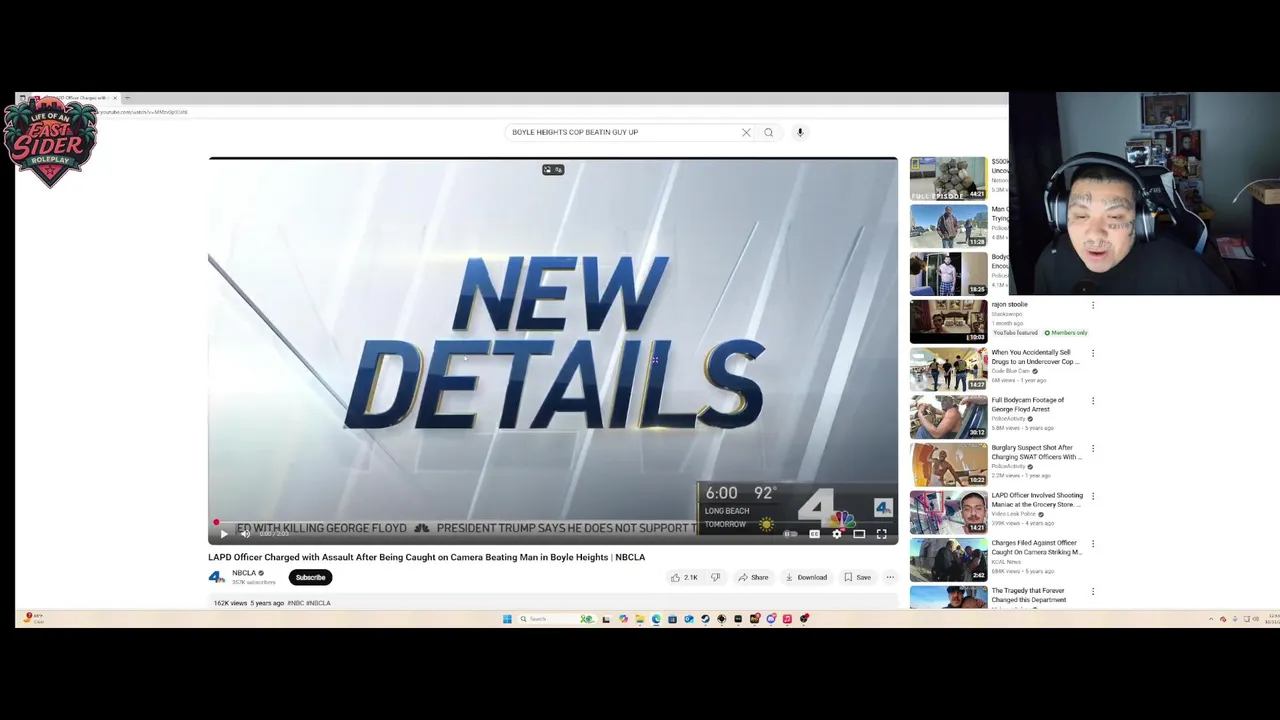Open options for Tragedy that Forever Changed video
The height and width of the screenshot is (720, 1280).
(1093, 592)
